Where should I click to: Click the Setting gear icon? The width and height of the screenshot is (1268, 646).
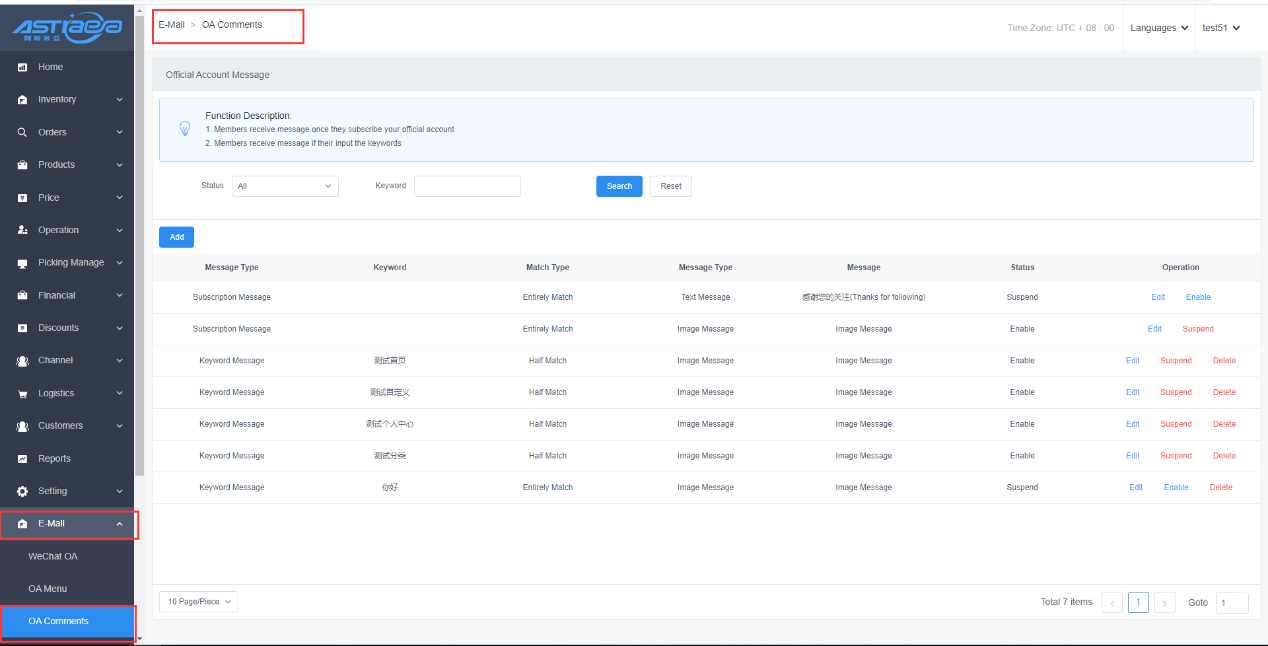(22, 491)
